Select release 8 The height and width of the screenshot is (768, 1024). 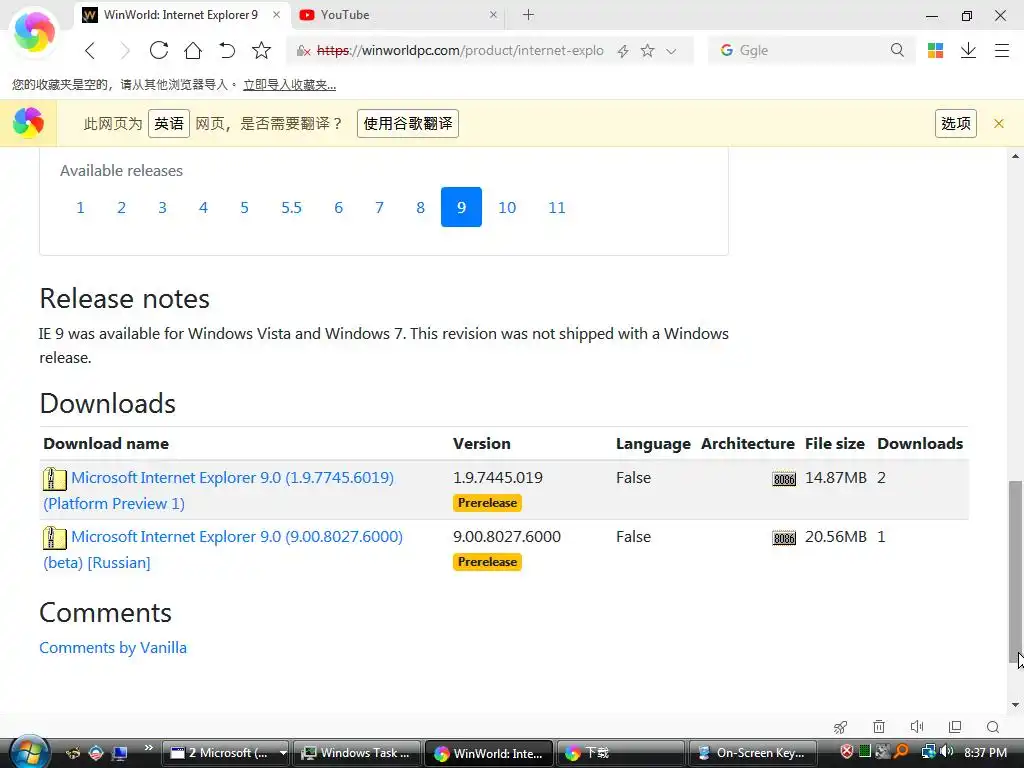[x=421, y=208]
